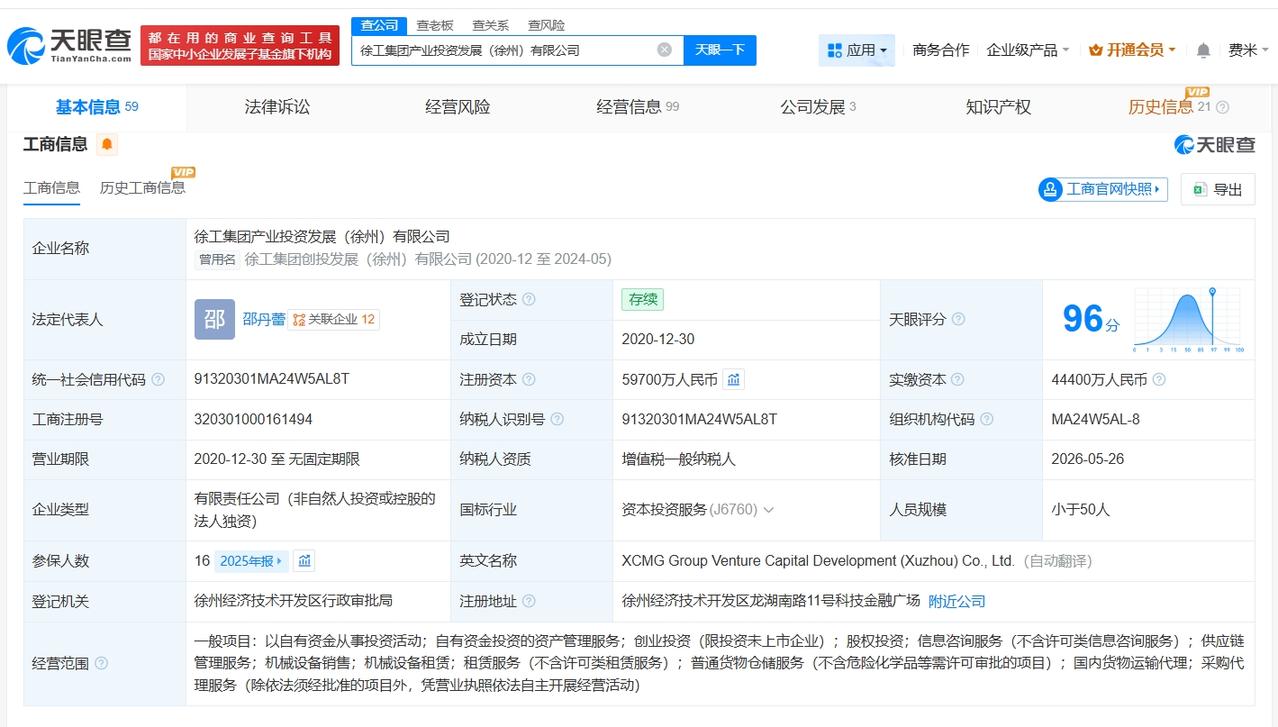The image size is (1278, 727).
Task: Click the establishment date 2020-12-30
Action: tap(658, 339)
